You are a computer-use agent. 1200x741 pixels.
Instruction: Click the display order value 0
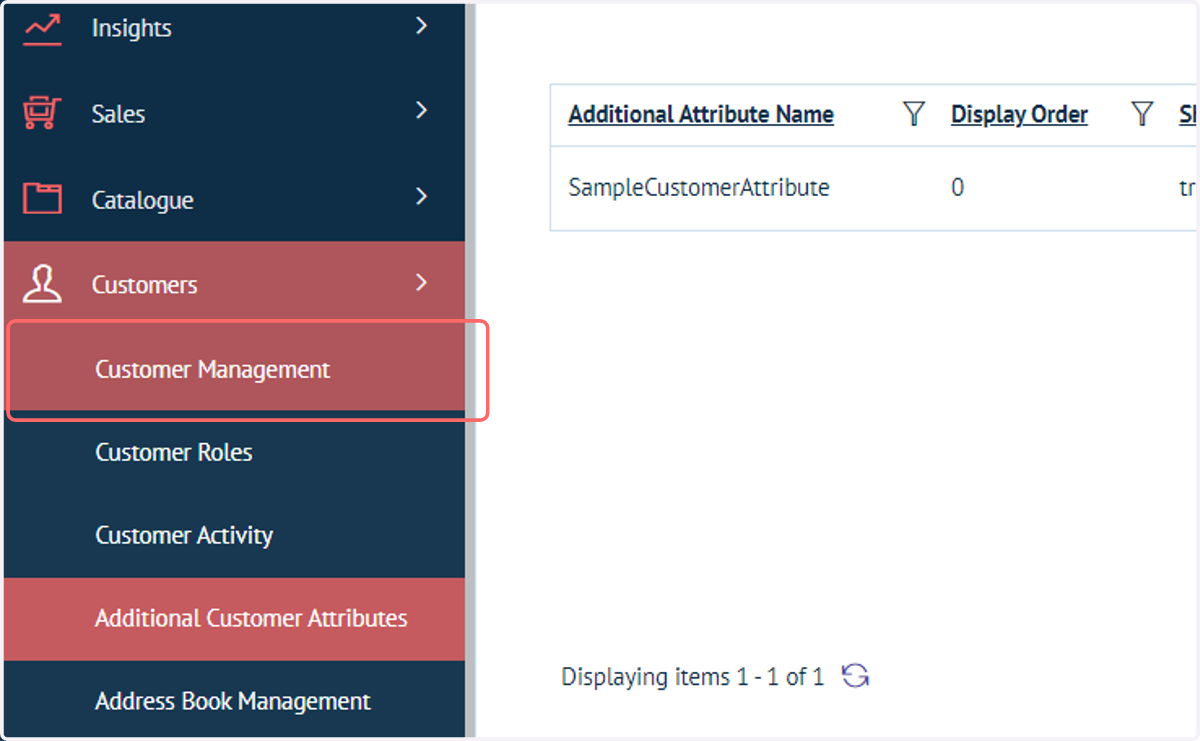(957, 187)
